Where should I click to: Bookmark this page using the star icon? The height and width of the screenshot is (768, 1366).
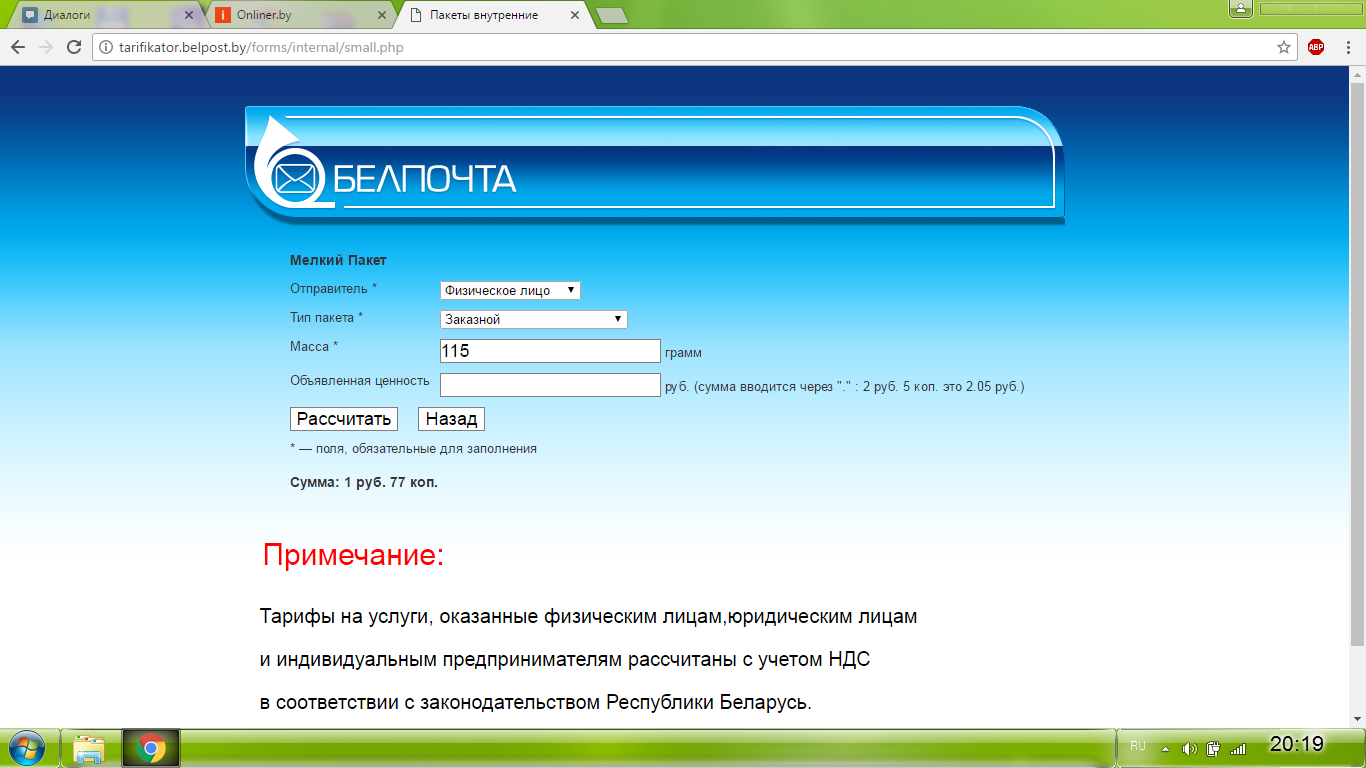[x=1284, y=47]
